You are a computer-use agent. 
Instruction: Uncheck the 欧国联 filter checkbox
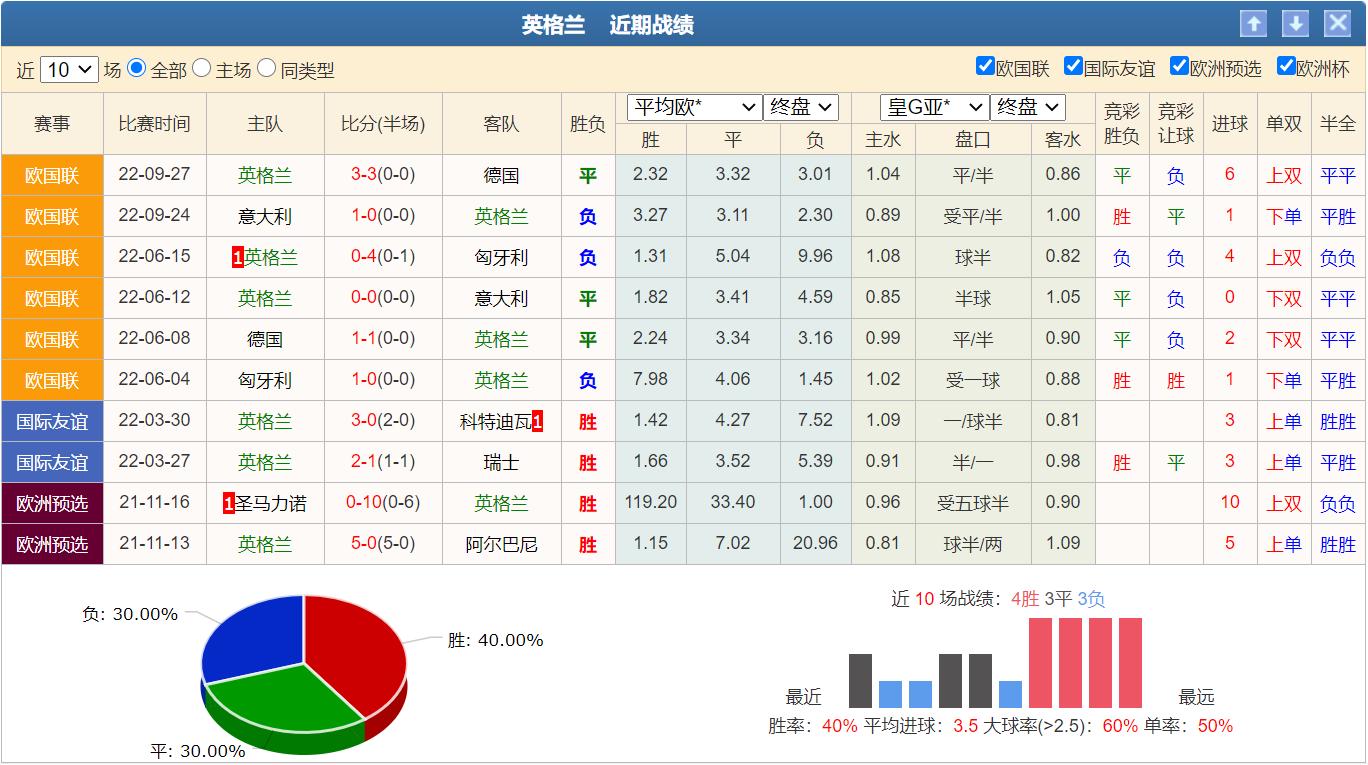[984, 66]
